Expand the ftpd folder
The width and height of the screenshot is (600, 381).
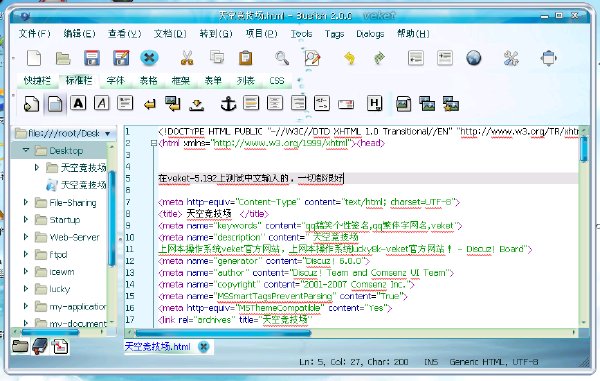(x=26, y=254)
